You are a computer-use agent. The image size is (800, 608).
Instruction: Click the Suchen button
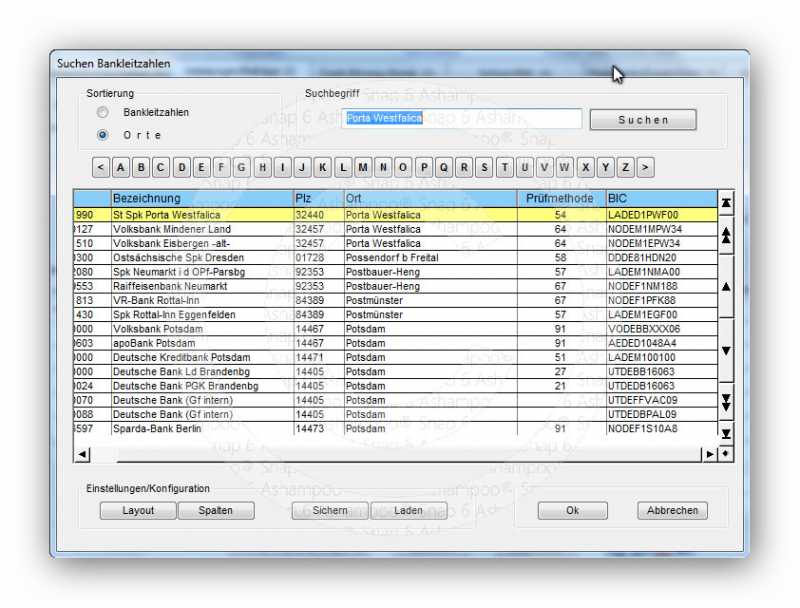coord(643,120)
